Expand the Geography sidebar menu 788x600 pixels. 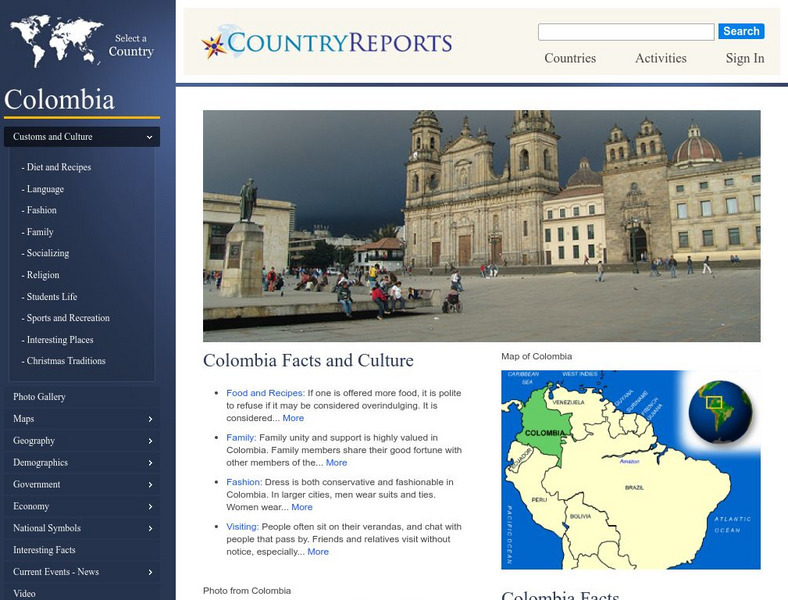150,441
